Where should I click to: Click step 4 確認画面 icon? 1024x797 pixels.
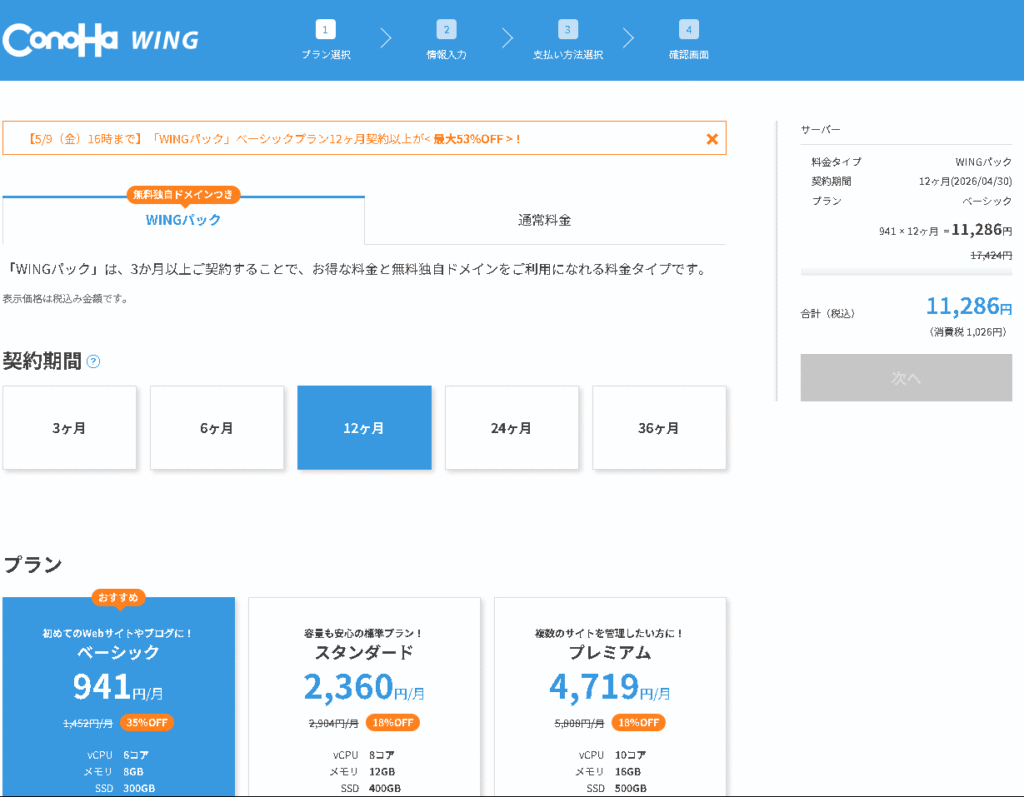(689, 29)
